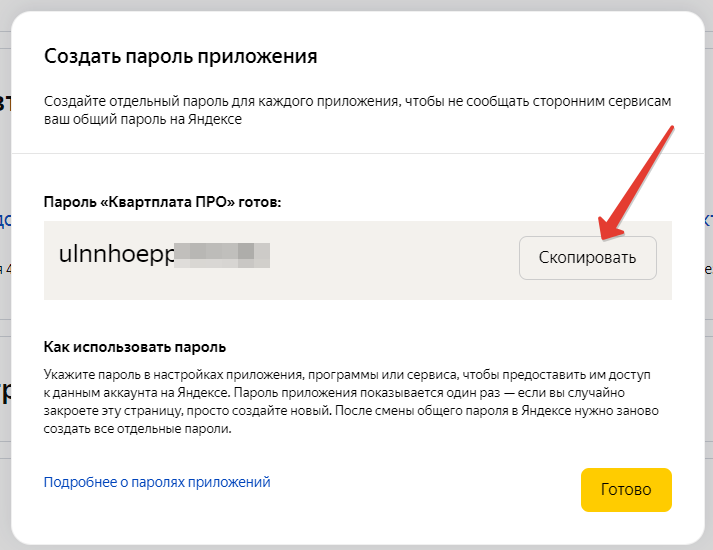Click the blurred part of the password

tap(222, 255)
